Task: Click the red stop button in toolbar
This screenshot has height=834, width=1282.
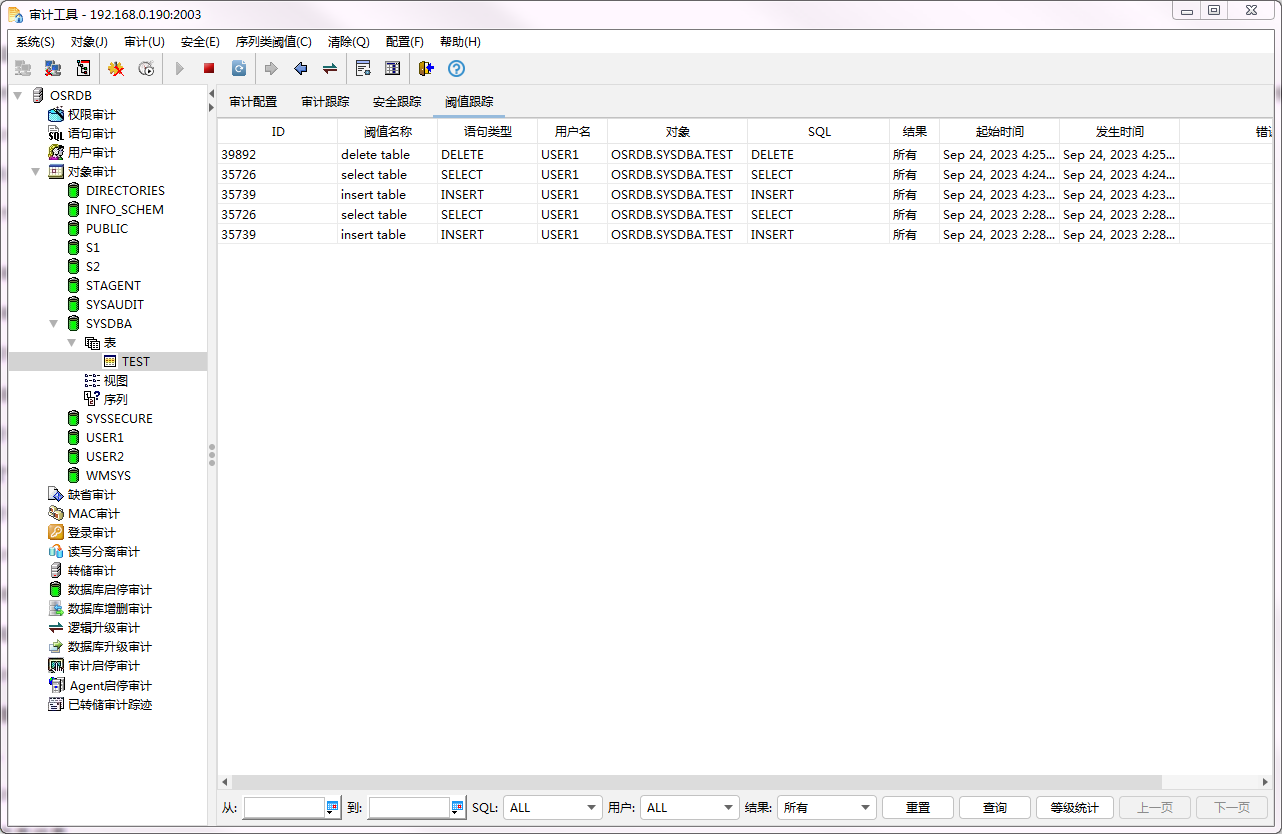Action: tap(209, 69)
